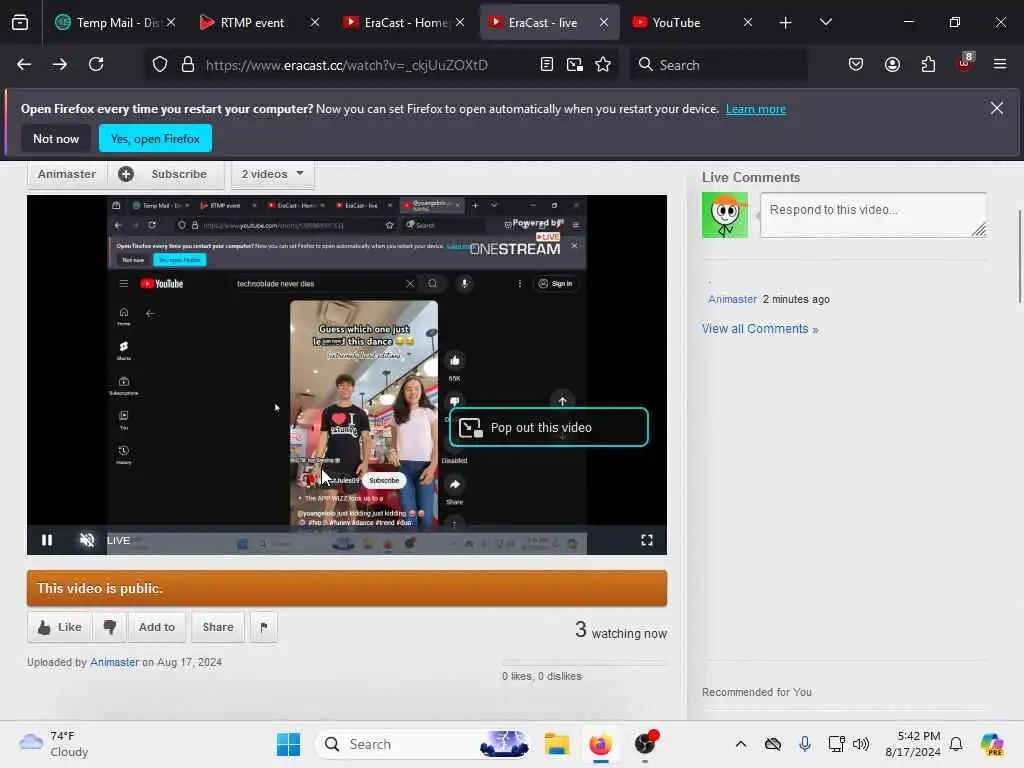
Task: Open the Firefox account icon
Action: click(x=892, y=65)
